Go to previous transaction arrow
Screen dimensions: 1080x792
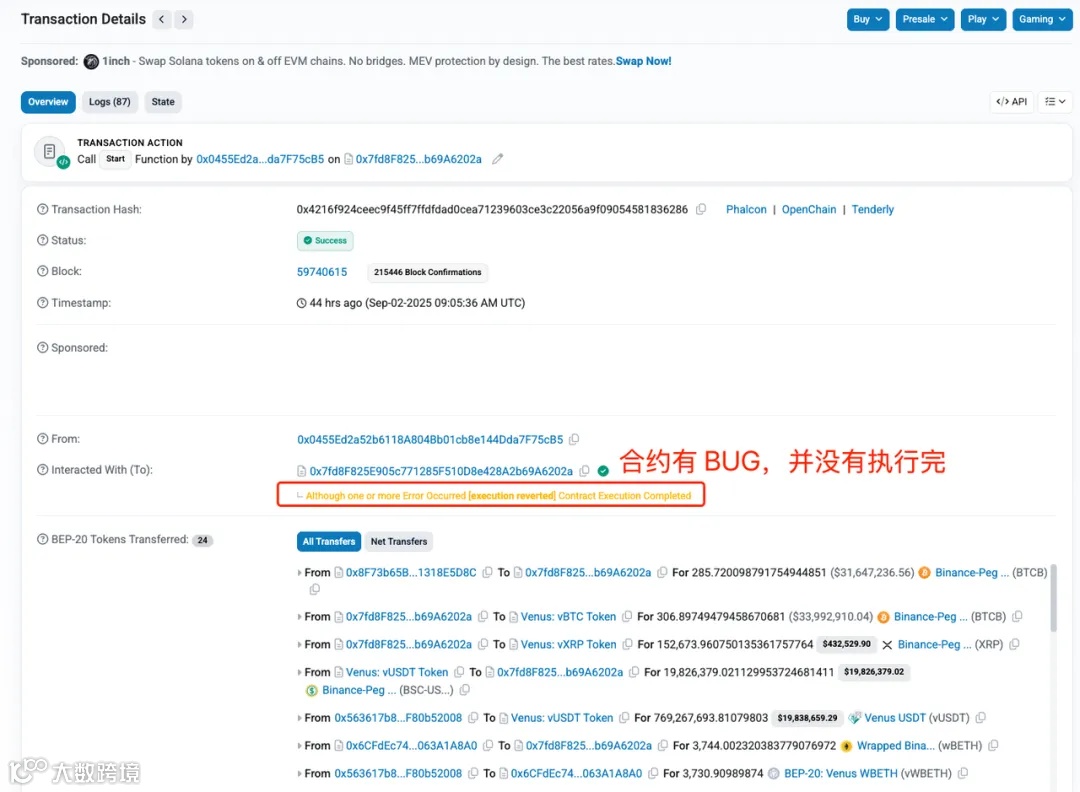coord(161,19)
